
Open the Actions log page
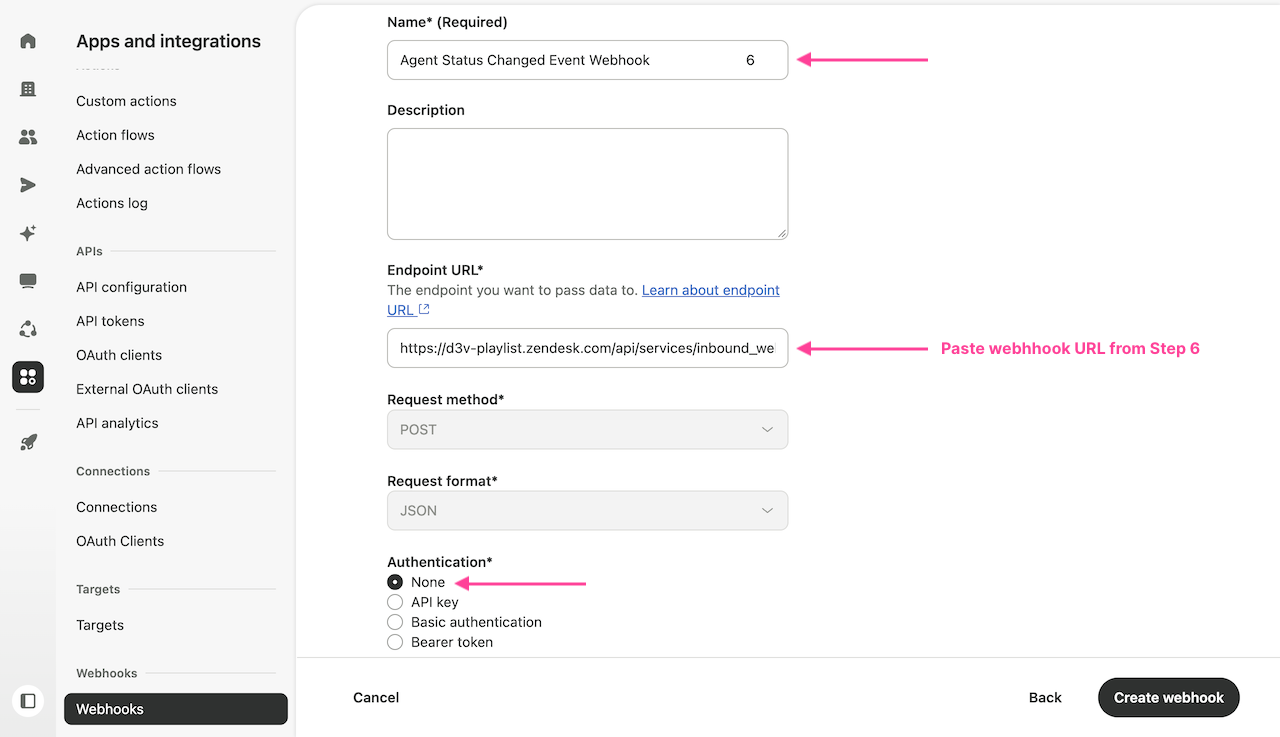(x=112, y=203)
